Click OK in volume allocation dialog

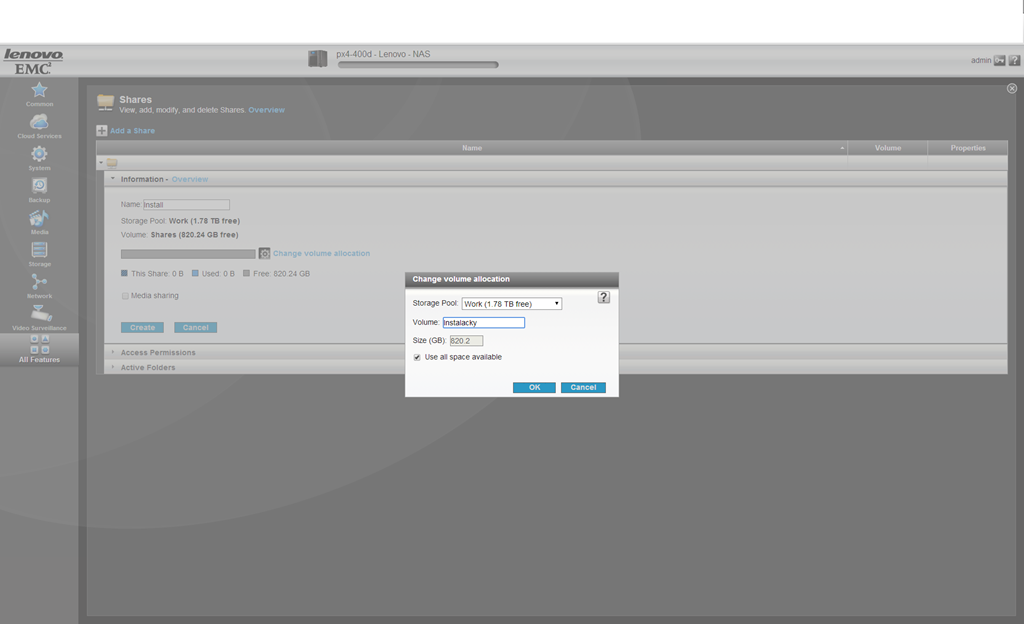[534, 387]
